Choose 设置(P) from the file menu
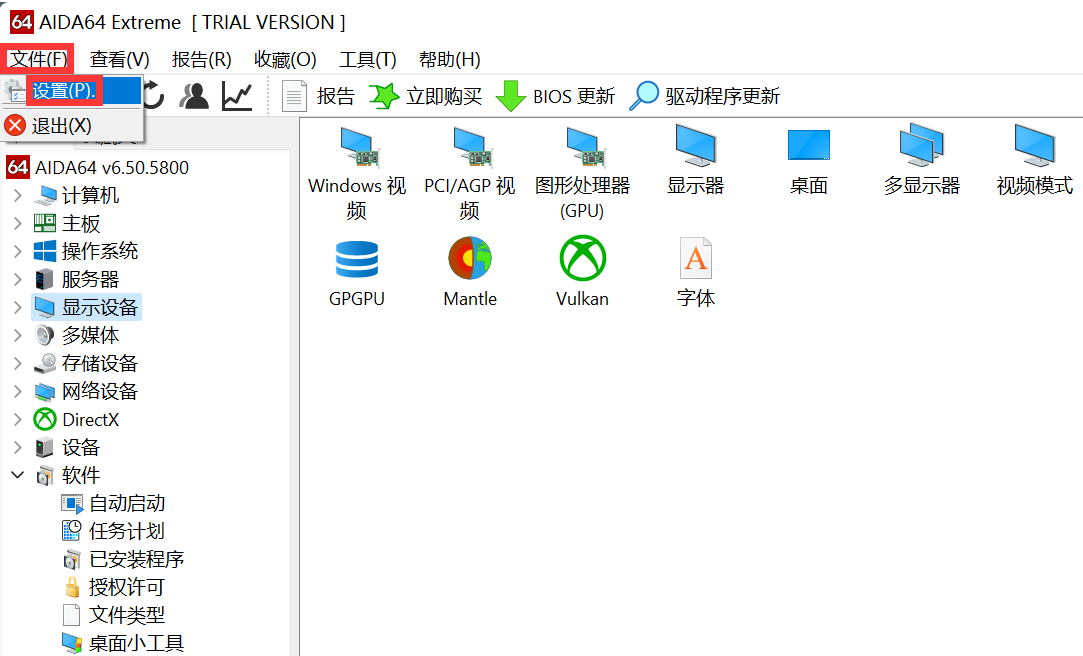 [64, 91]
